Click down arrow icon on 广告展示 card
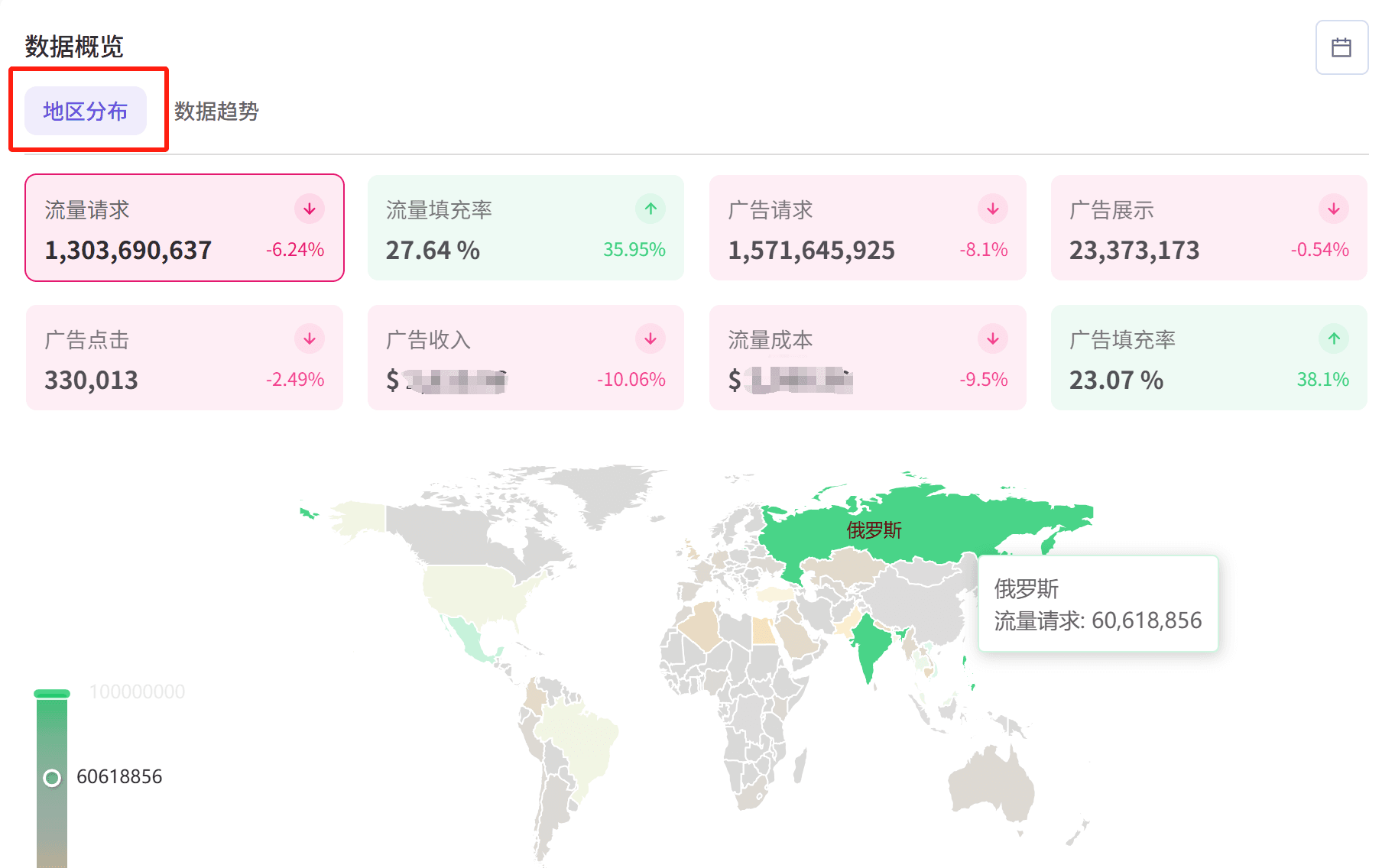 [1333, 209]
